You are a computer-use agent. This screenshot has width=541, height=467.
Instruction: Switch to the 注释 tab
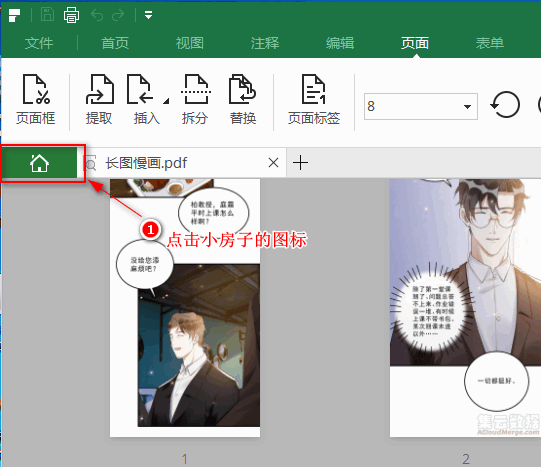click(x=265, y=43)
